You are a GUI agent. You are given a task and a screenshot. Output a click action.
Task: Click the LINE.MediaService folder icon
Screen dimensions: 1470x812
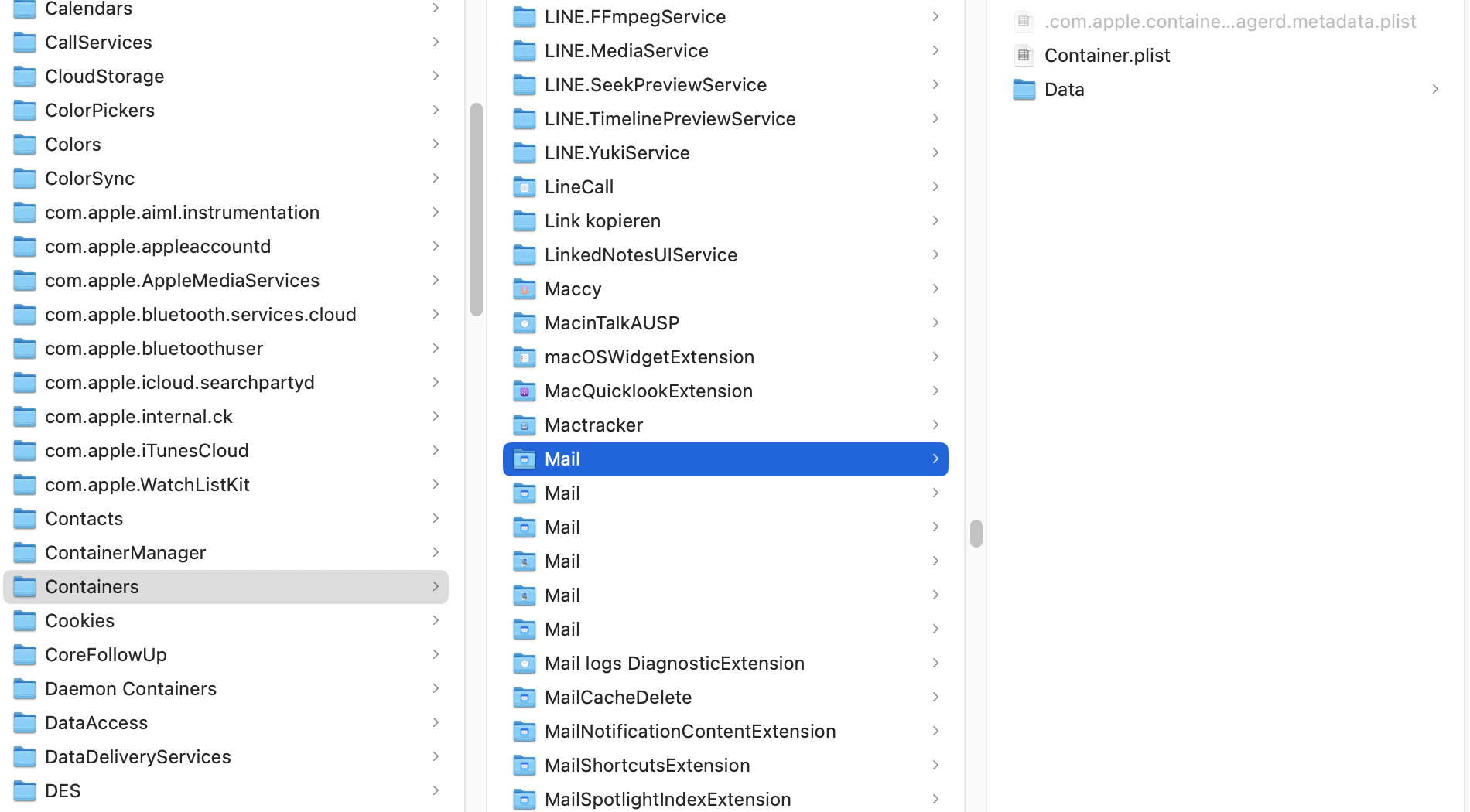(525, 51)
